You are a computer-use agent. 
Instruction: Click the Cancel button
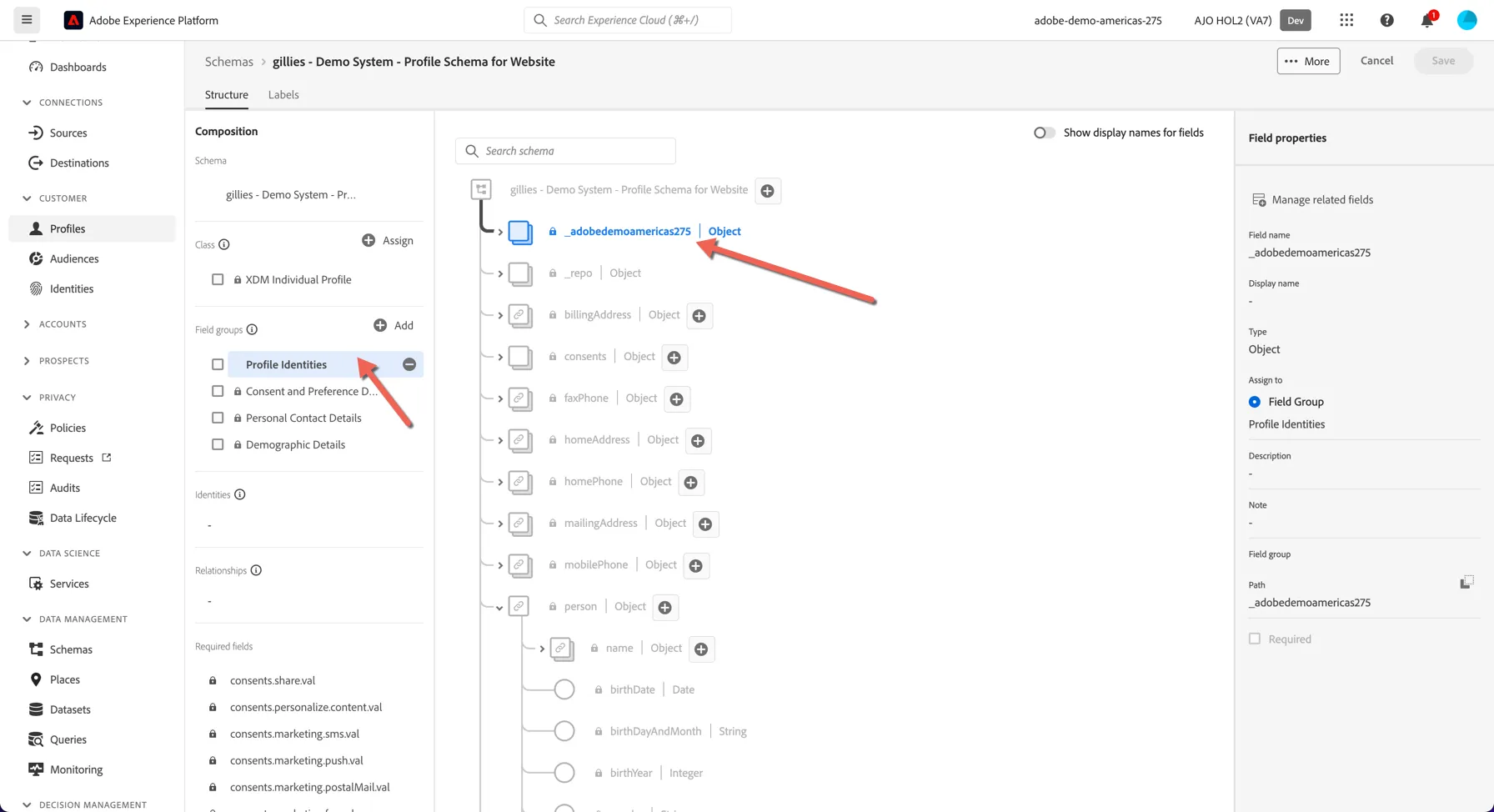(1376, 60)
